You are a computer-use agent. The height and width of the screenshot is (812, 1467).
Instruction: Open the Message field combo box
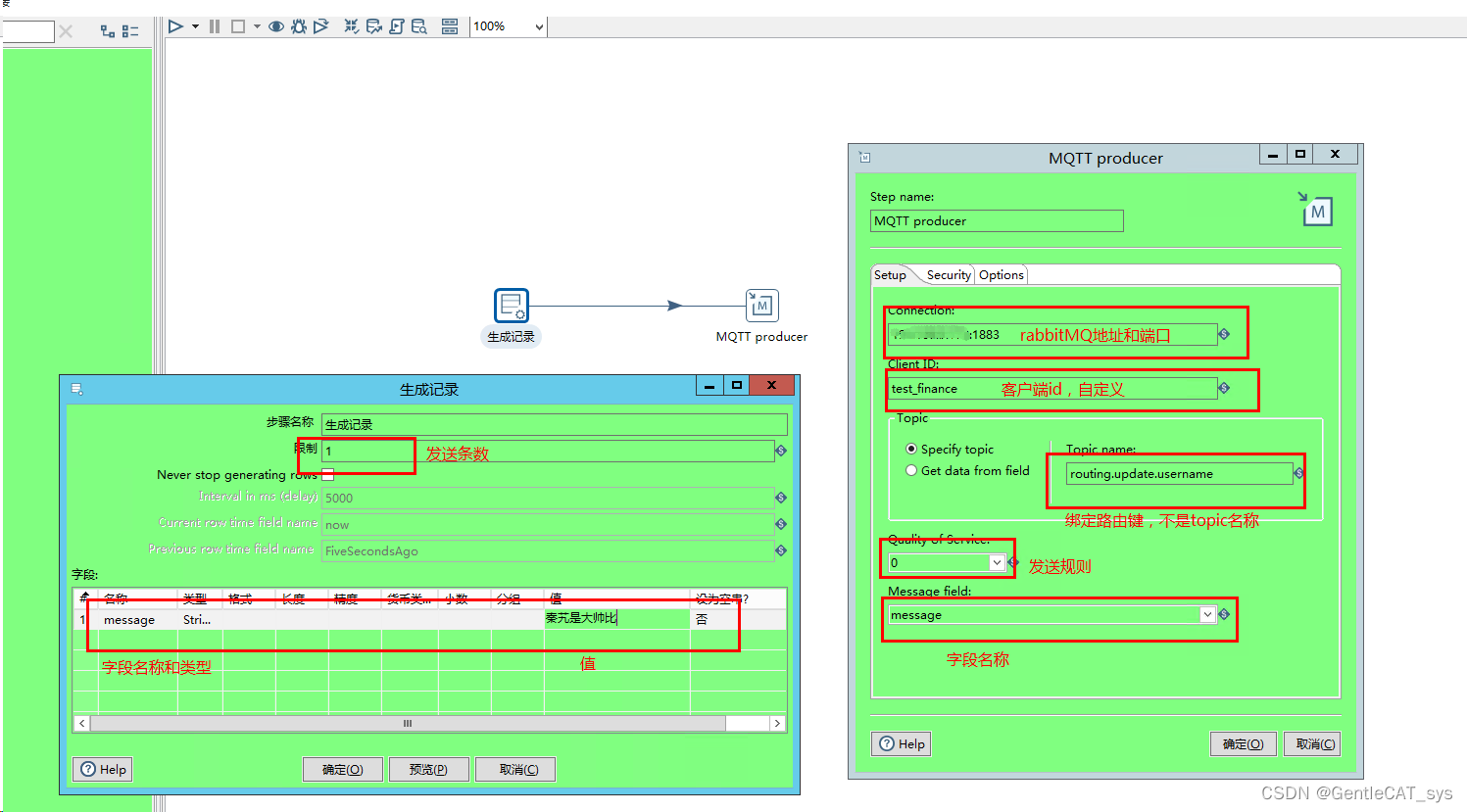pyautogui.click(x=1207, y=614)
